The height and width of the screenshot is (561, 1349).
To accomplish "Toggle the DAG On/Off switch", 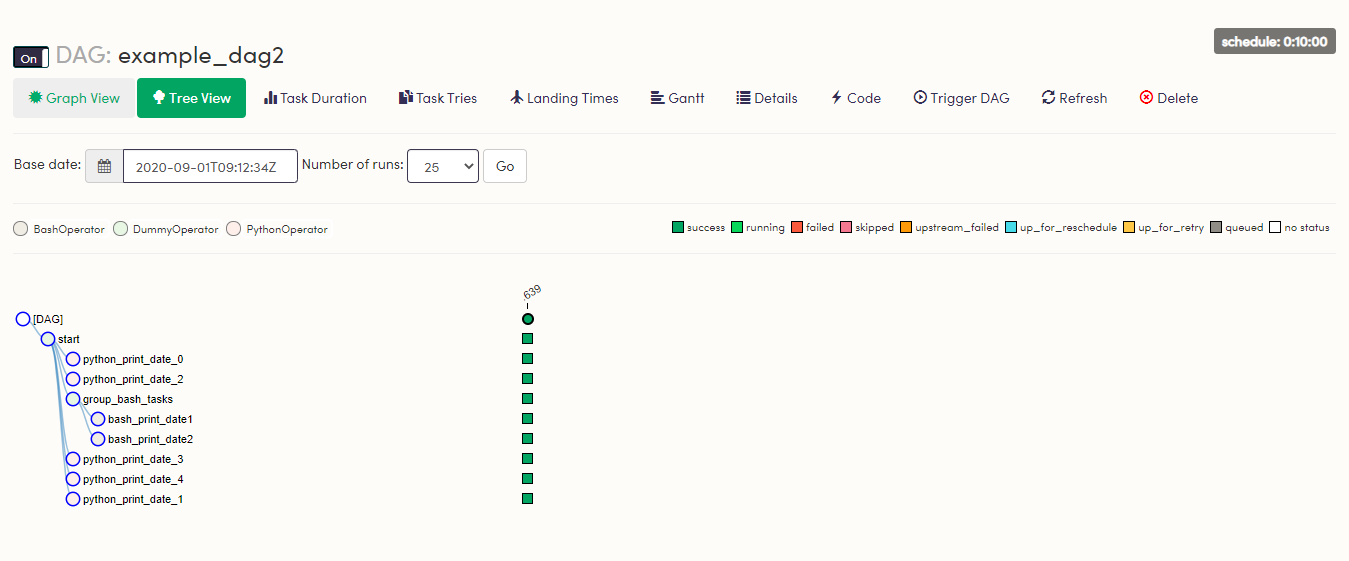I will pos(31,58).
